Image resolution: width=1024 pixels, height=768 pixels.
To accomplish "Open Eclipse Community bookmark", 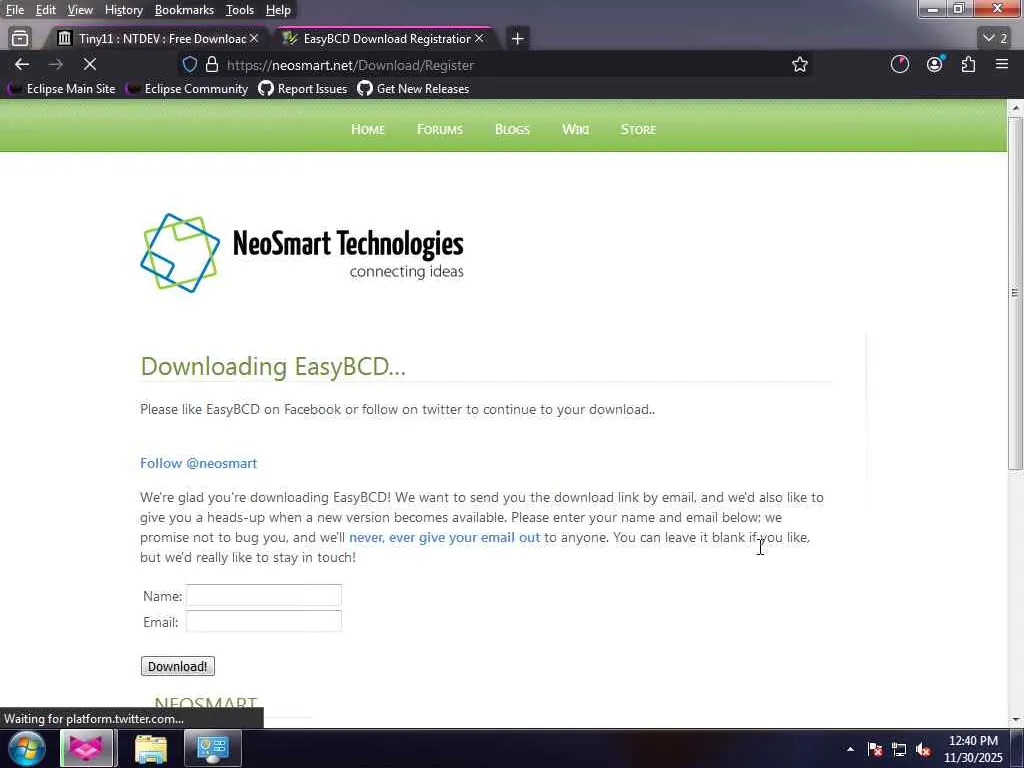I will click(187, 89).
